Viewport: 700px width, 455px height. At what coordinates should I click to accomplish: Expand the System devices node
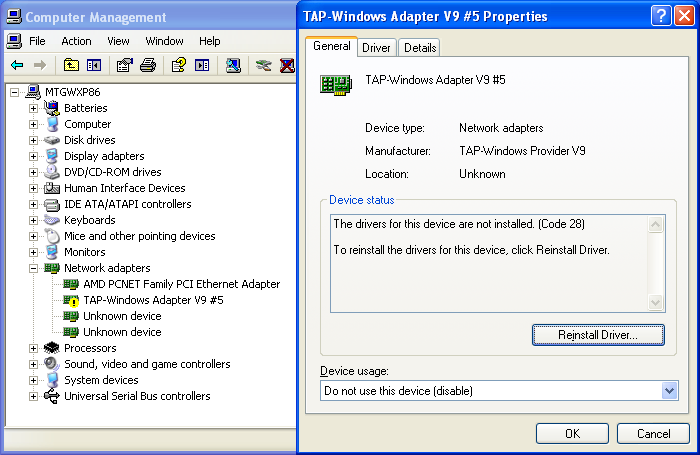(x=33, y=380)
